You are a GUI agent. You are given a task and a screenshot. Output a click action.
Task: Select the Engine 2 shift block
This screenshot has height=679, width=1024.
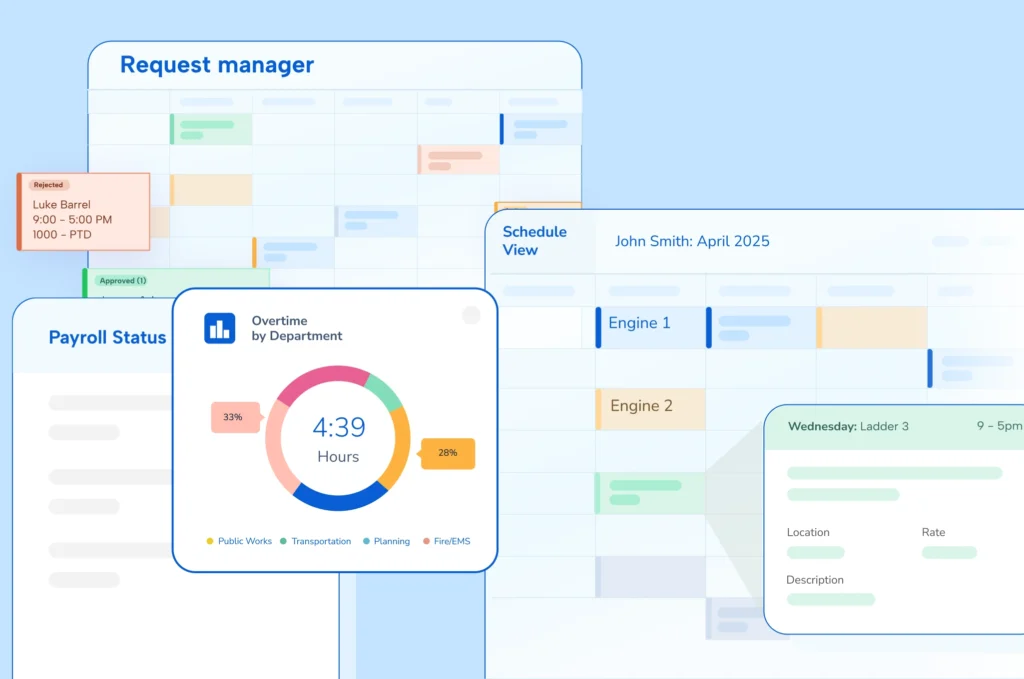650,409
